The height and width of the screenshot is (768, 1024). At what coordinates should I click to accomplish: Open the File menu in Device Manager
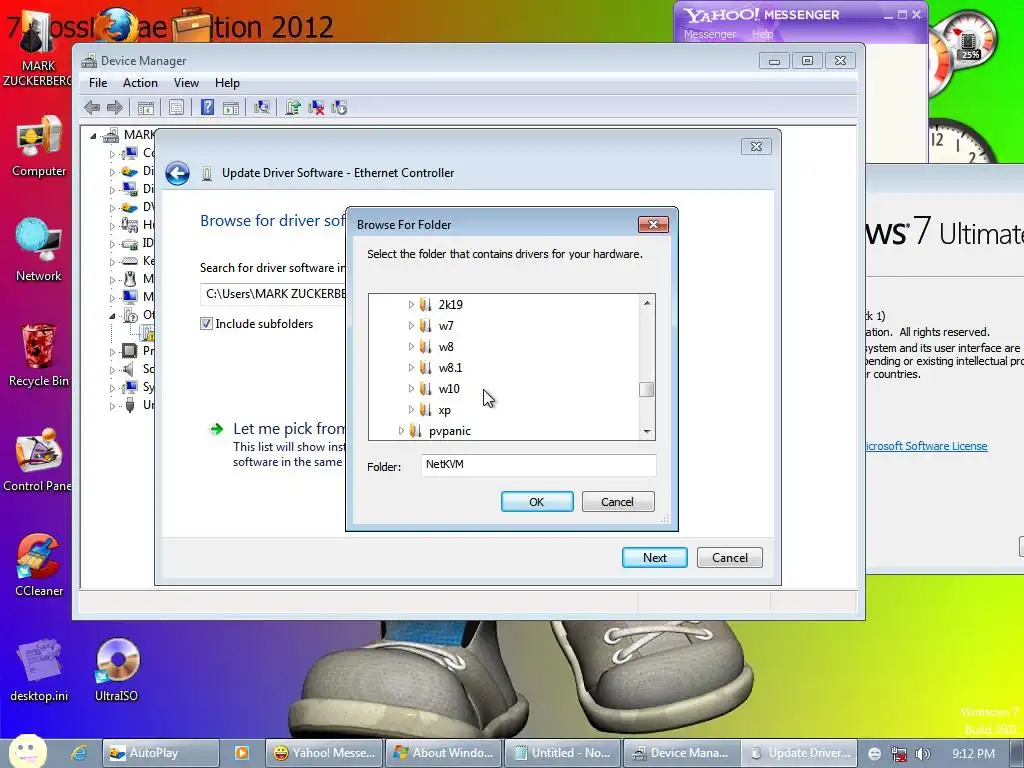(98, 83)
